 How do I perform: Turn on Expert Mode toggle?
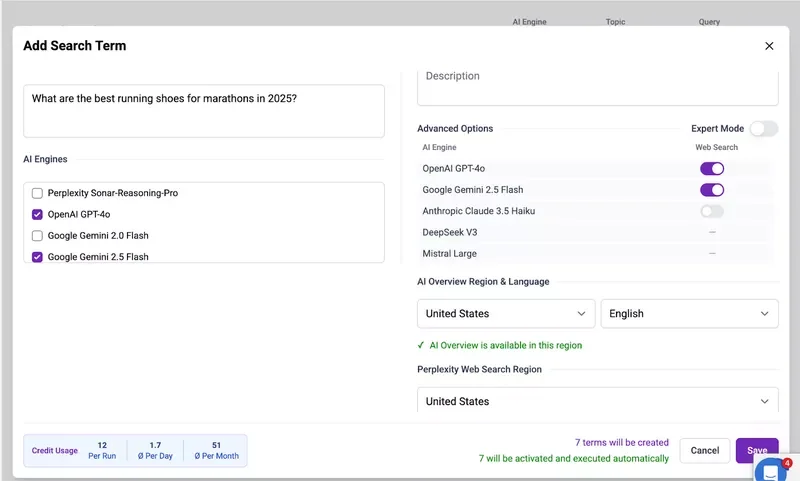tap(762, 128)
